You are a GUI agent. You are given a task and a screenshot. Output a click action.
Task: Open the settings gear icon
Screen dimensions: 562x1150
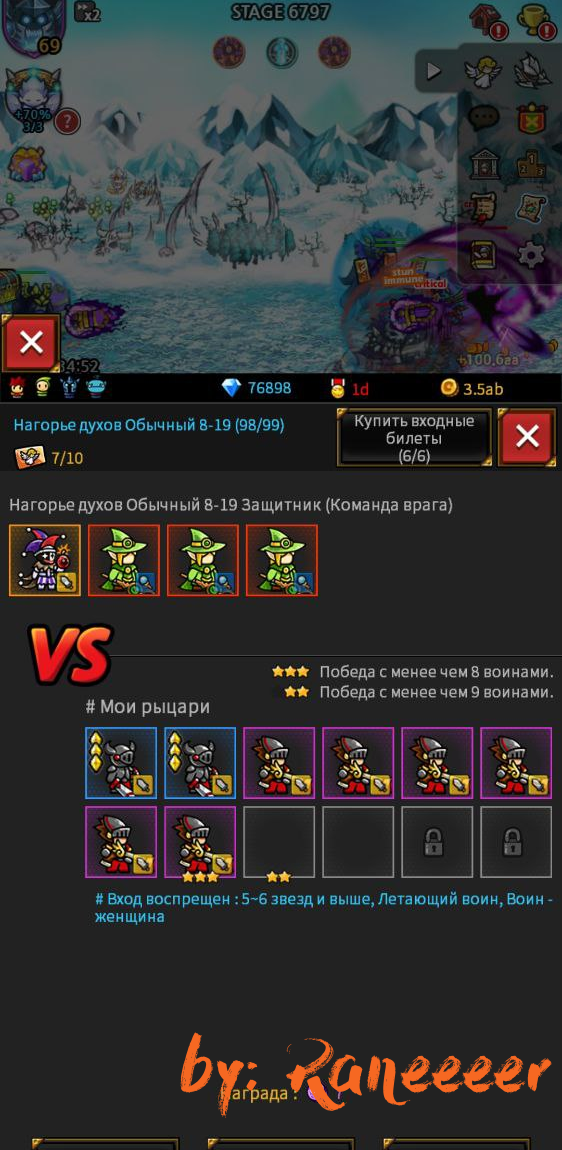pos(531,254)
